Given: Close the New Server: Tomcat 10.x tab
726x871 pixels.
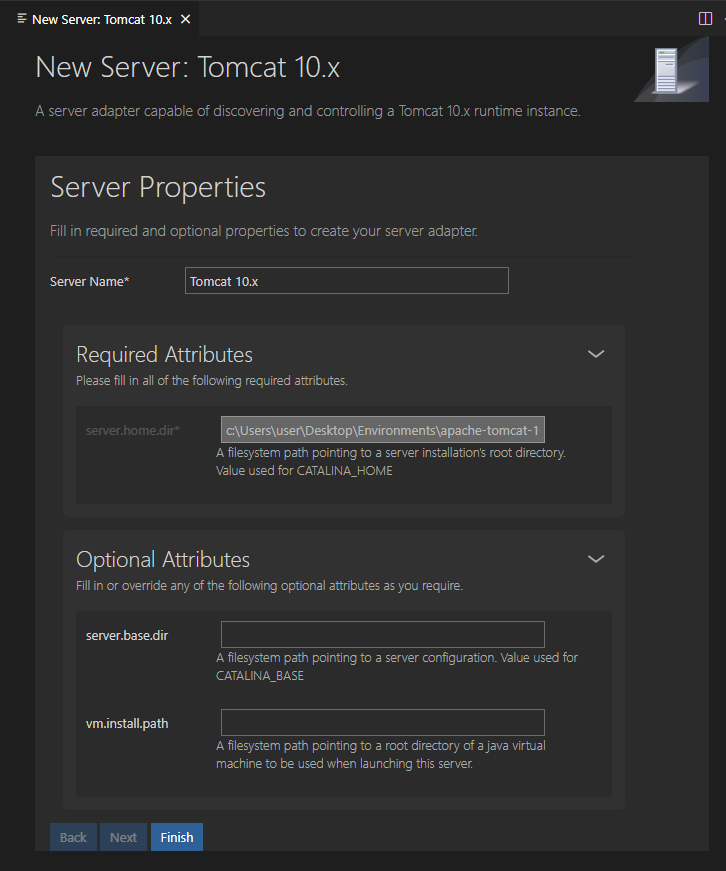Looking at the screenshot, I should click(186, 19).
